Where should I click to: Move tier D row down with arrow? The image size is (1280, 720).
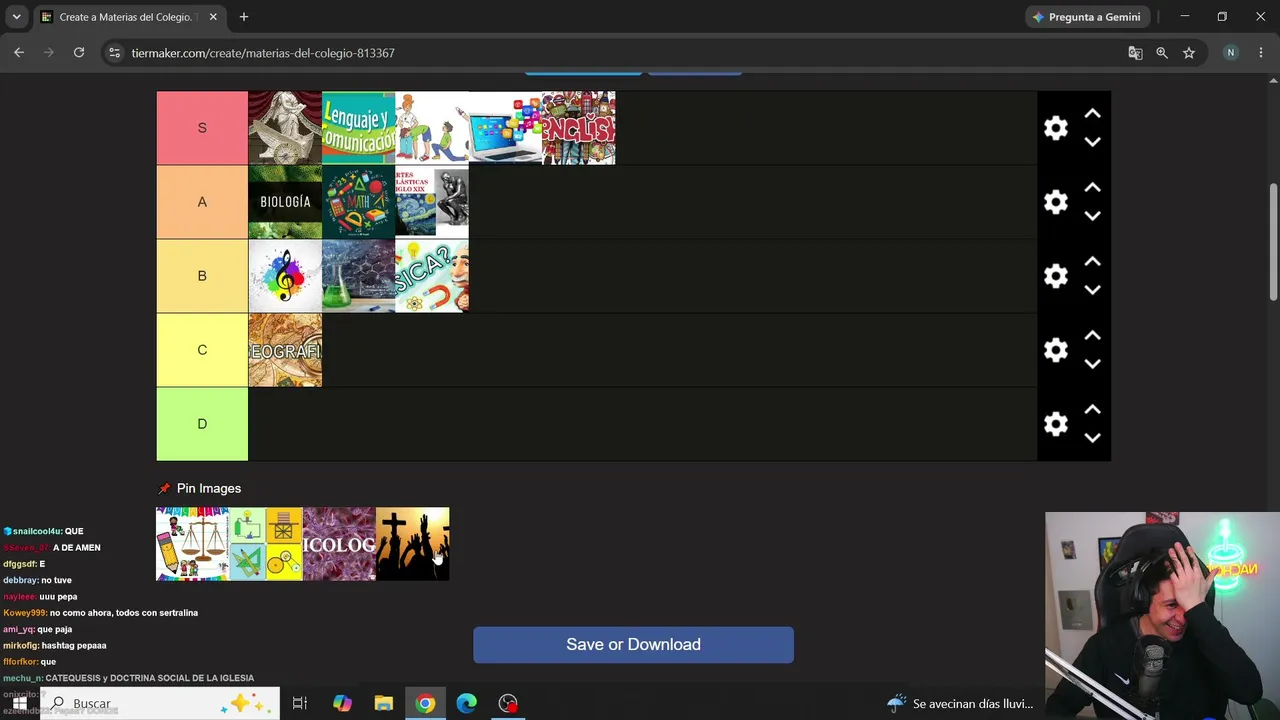coord(1093,438)
